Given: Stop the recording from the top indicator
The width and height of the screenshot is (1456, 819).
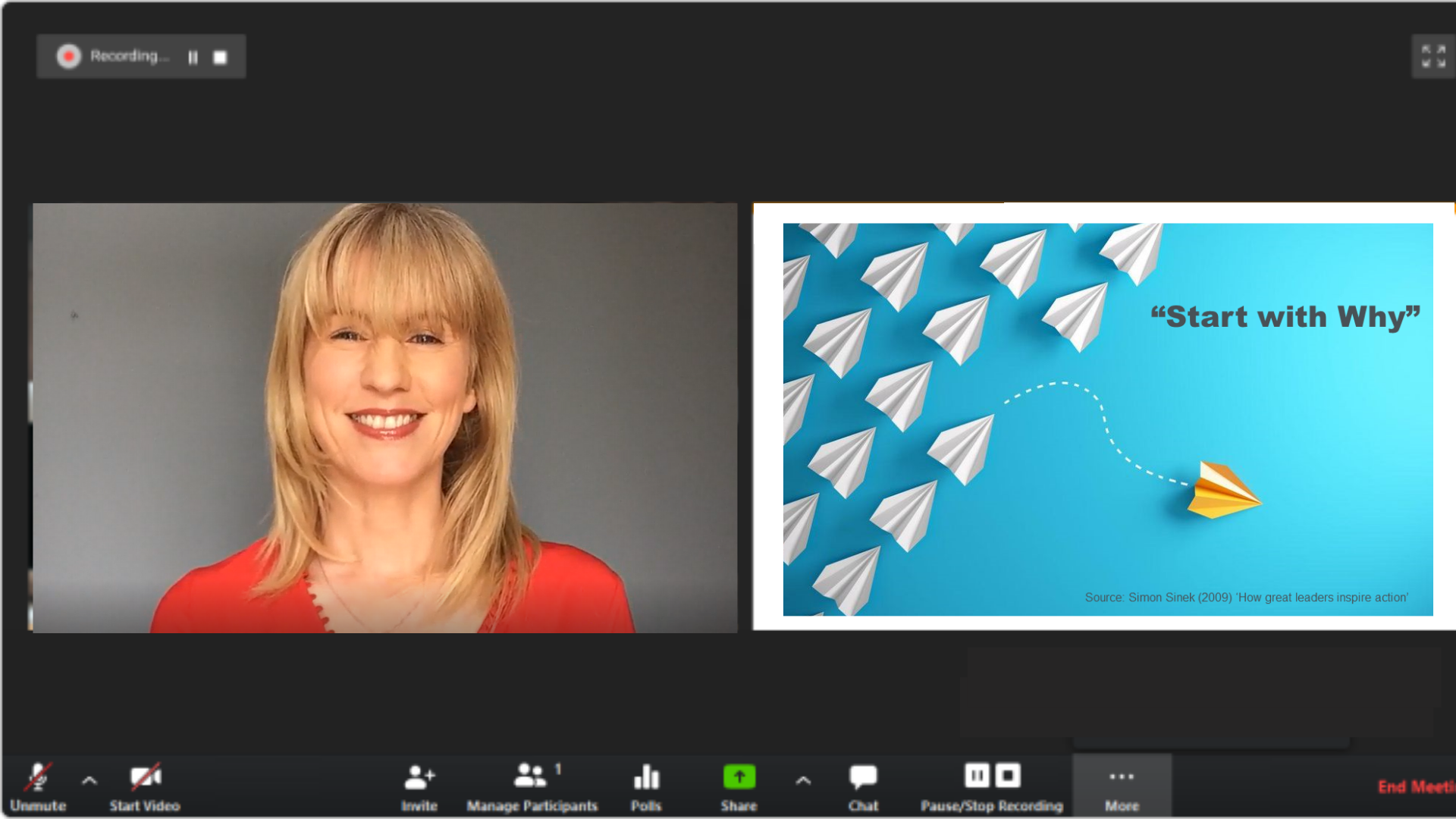Looking at the screenshot, I should click(220, 56).
